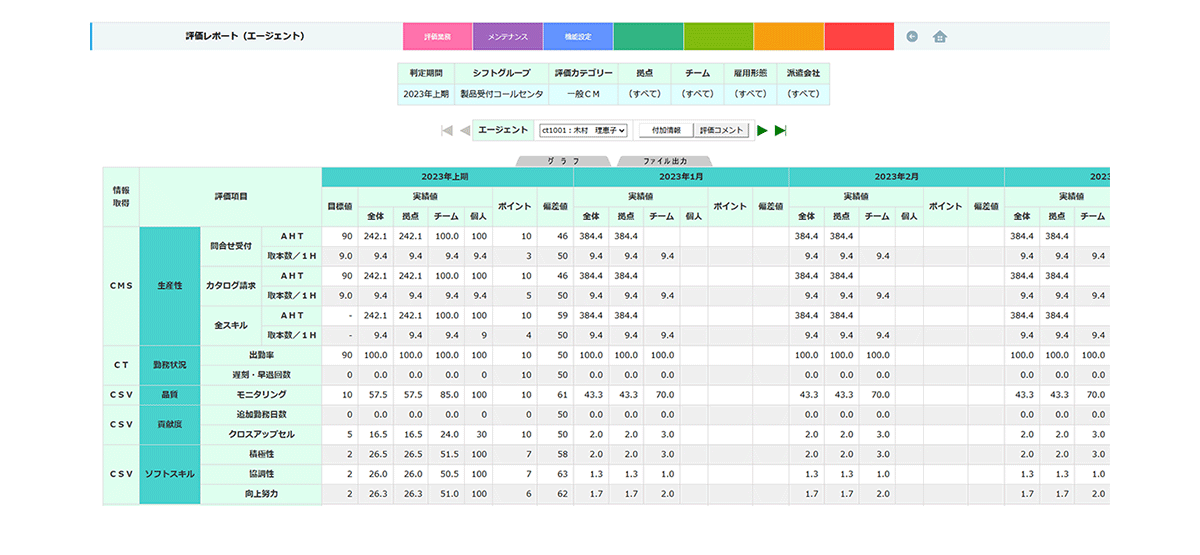
Task: Click the CMS 情報取得 cell
Action: coord(121,285)
